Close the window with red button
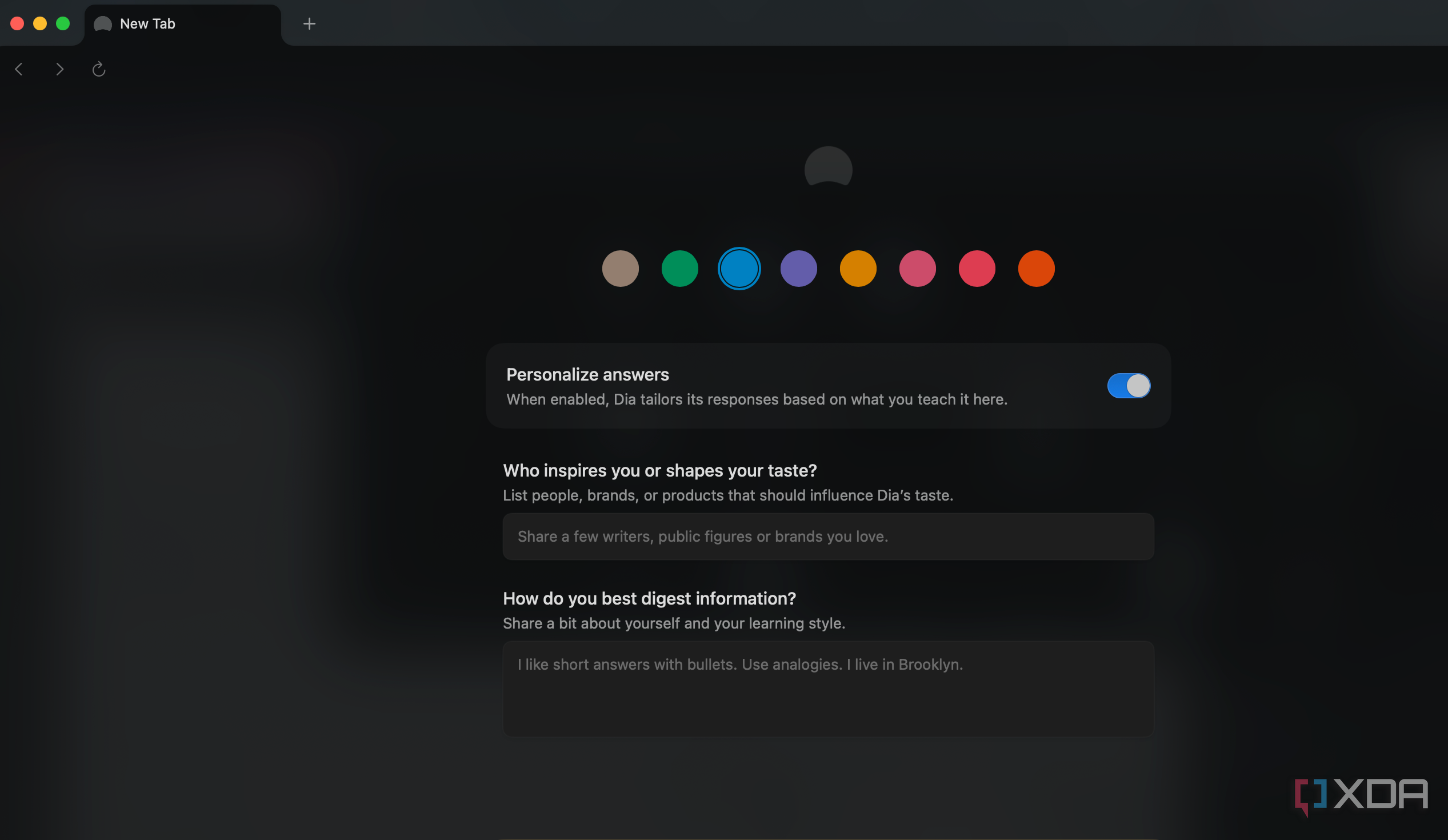Viewport: 1448px width, 840px height. pyautogui.click(x=17, y=23)
